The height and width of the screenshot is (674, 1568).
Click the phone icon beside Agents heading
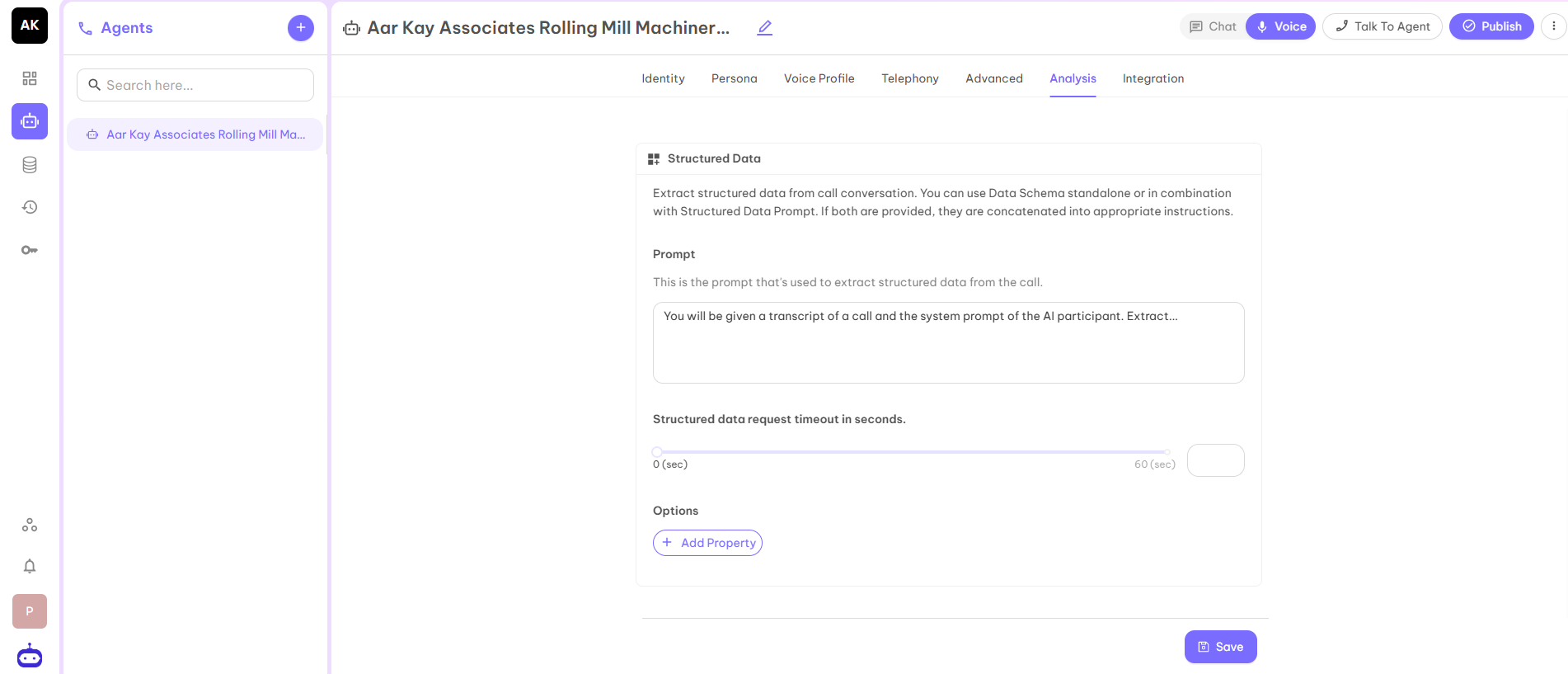85,29
